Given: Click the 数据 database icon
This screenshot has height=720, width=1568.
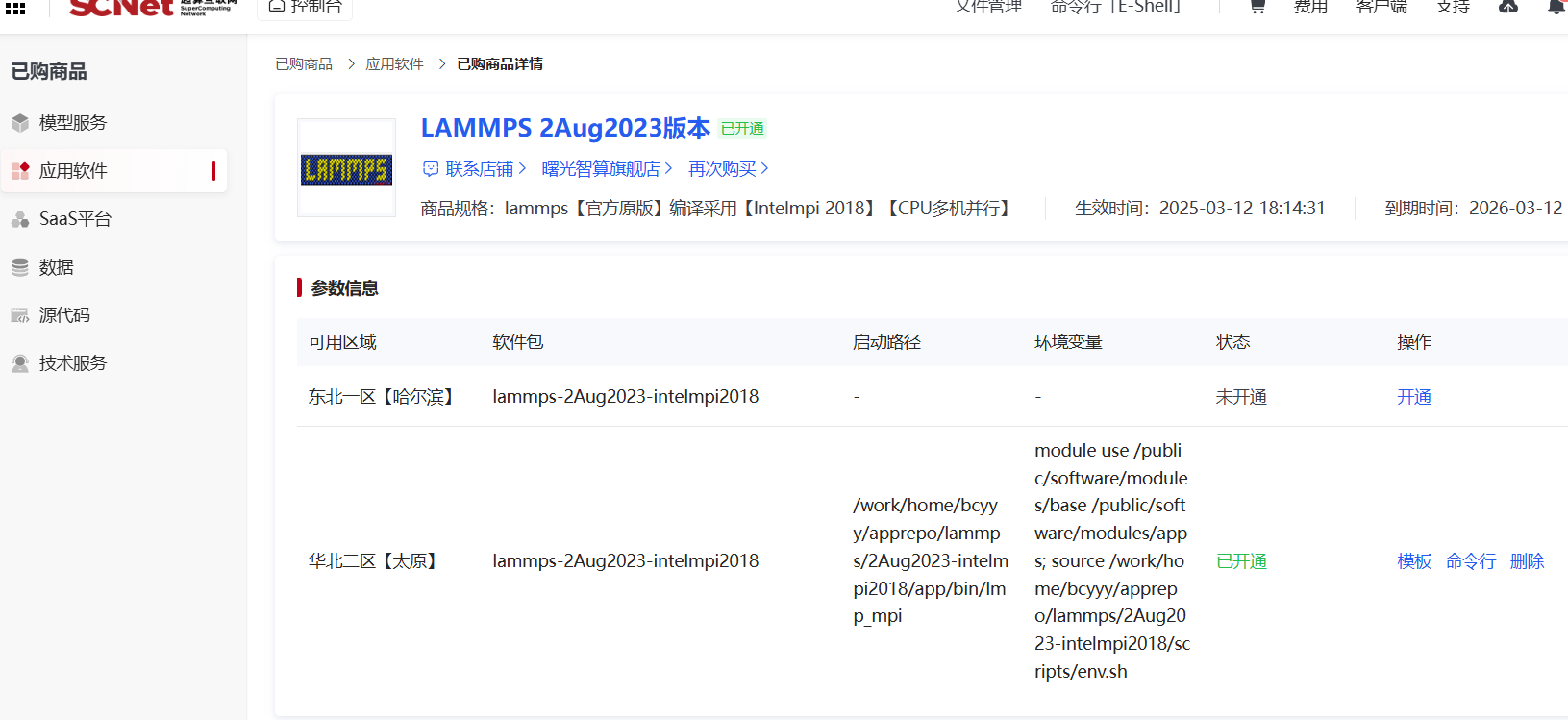Looking at the screenshot, I should click(x=20, y=267).
